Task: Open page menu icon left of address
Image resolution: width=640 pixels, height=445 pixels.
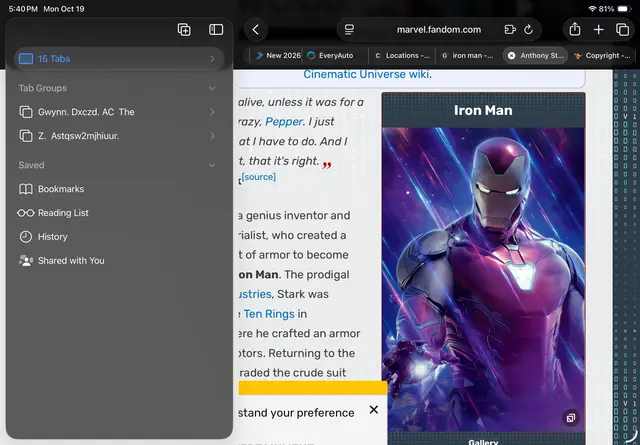Action: [x=349, y=29]
